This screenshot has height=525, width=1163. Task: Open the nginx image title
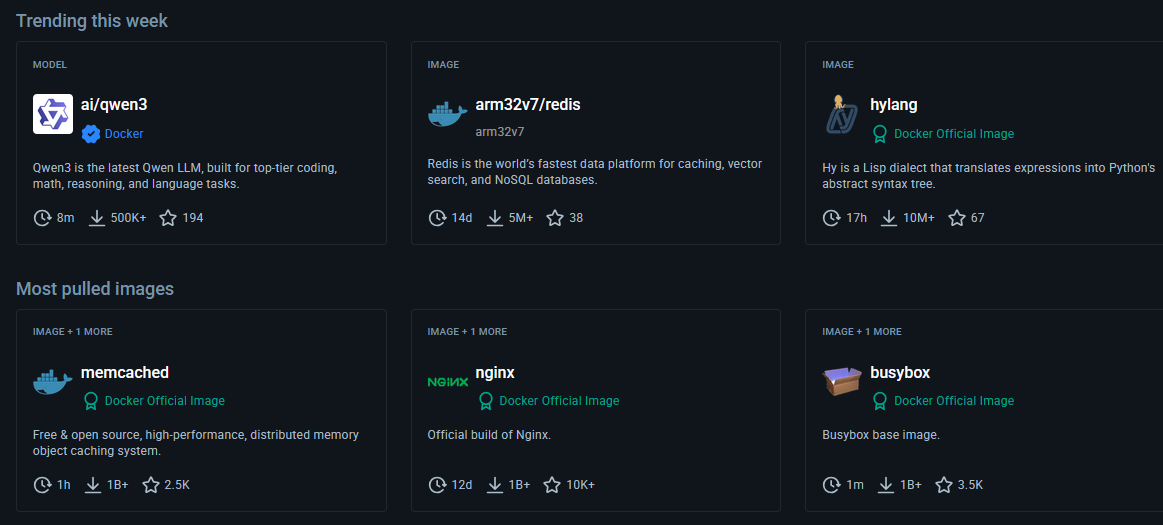(495, 372)
